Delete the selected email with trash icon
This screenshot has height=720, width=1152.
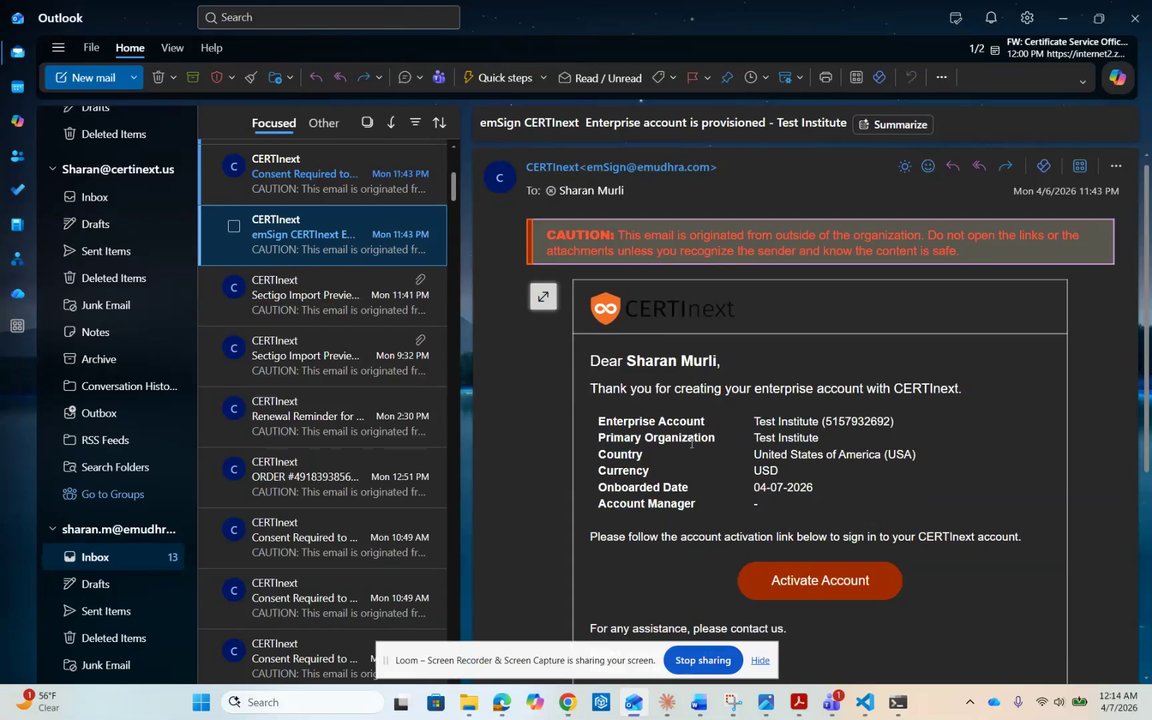158,77
